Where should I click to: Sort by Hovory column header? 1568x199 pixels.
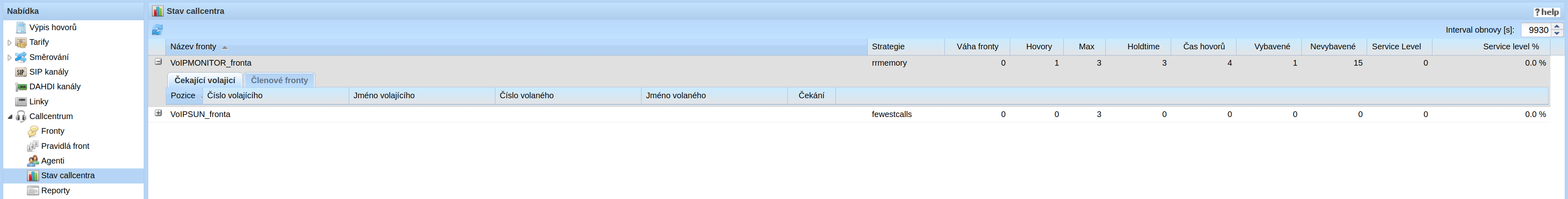(1037, 47)
